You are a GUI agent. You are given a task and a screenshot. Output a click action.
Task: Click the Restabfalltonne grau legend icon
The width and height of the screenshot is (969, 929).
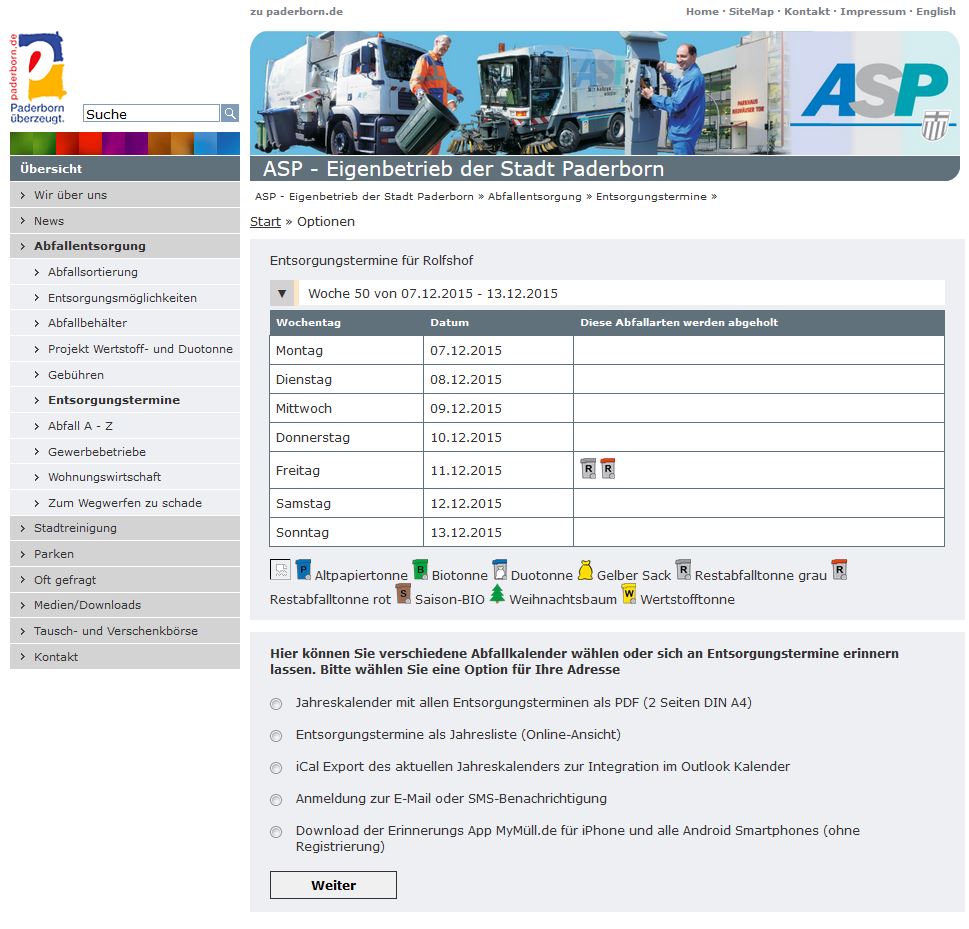coord(683,569)
